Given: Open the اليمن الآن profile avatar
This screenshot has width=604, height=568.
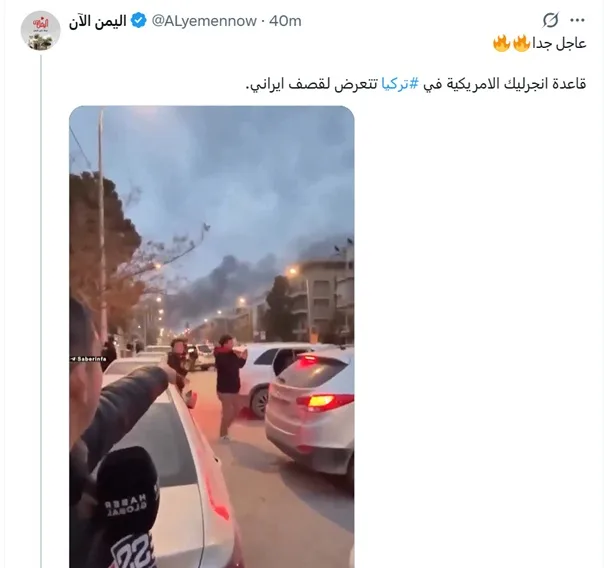Looking at the screenshot, I should coord(40,30).
